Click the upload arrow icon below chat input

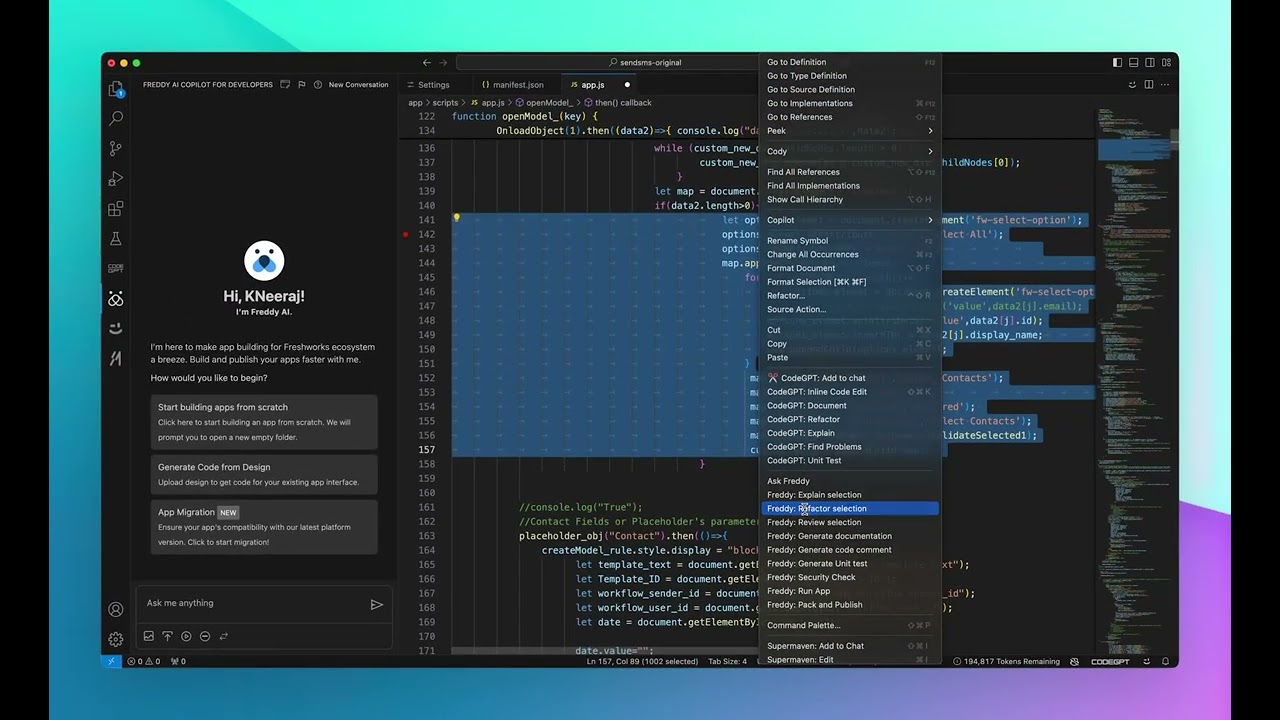[167, 636]
